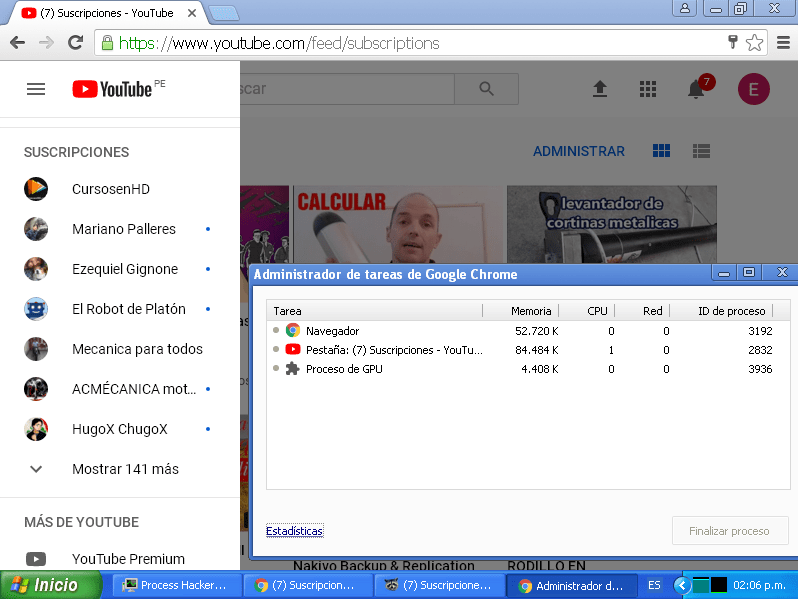Expand the system tray arrow
Screen dimensions: 798x599
coord(682,585)
